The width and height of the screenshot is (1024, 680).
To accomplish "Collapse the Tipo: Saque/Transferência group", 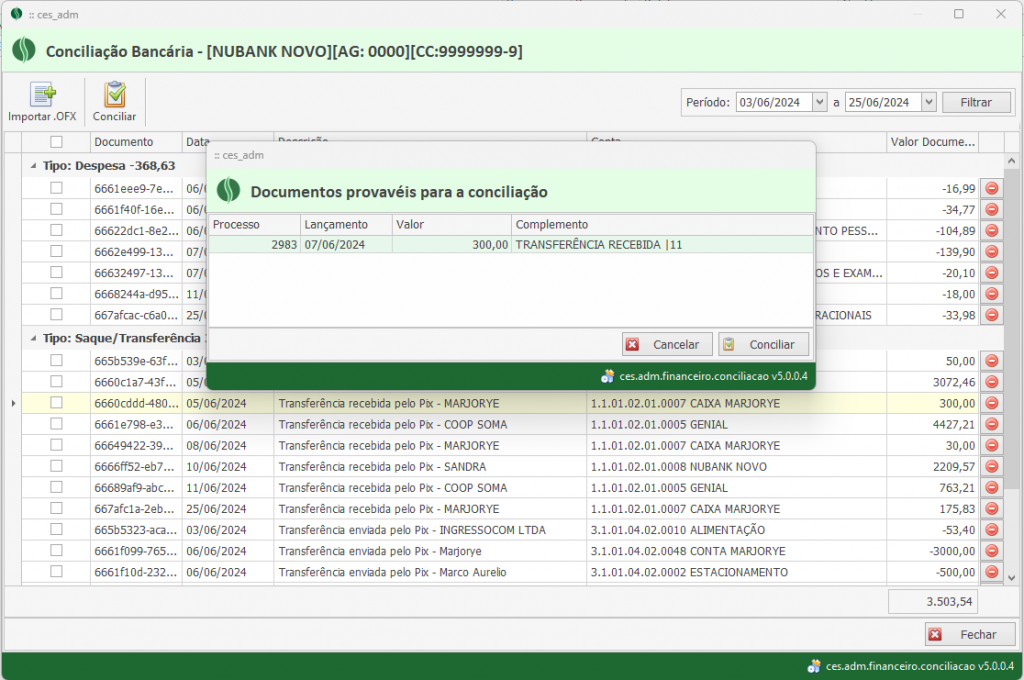I will [33, 338].
